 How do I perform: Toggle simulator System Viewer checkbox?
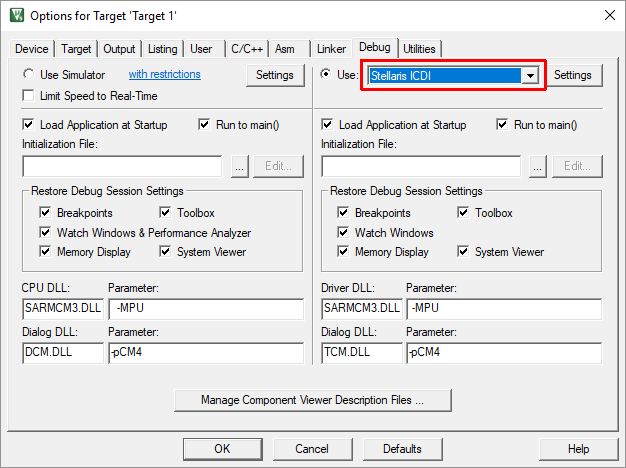[x=165, y=252]
